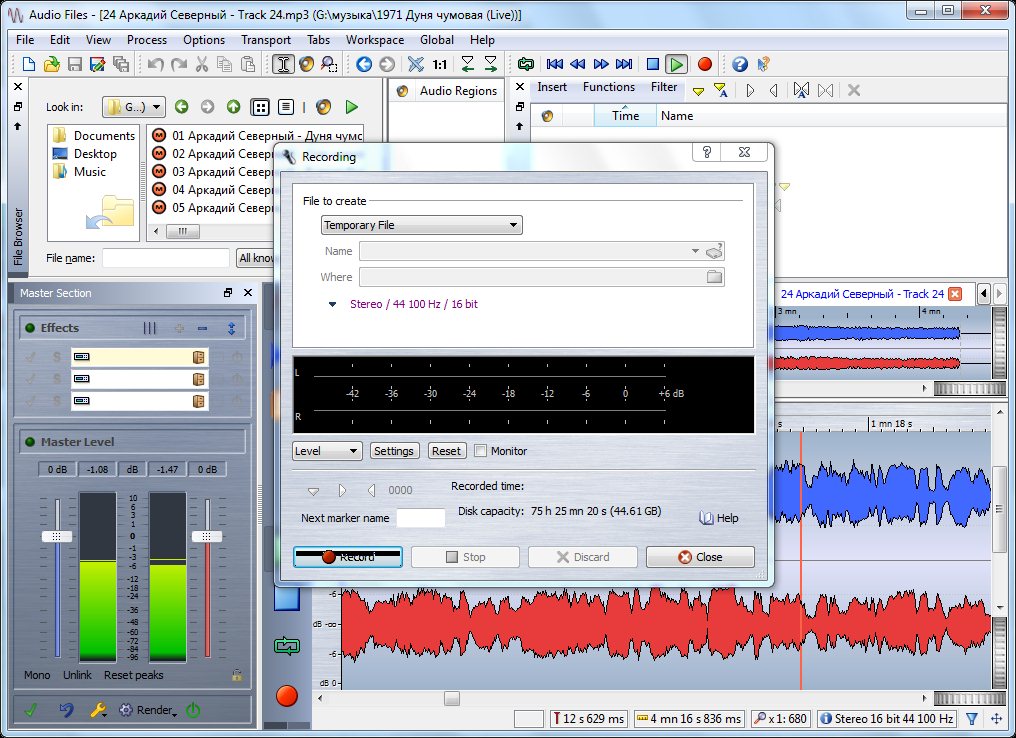This screenshot has height=738, width=1016.
Task: Click the Record button in the dialog
Action: coord(347,557)
